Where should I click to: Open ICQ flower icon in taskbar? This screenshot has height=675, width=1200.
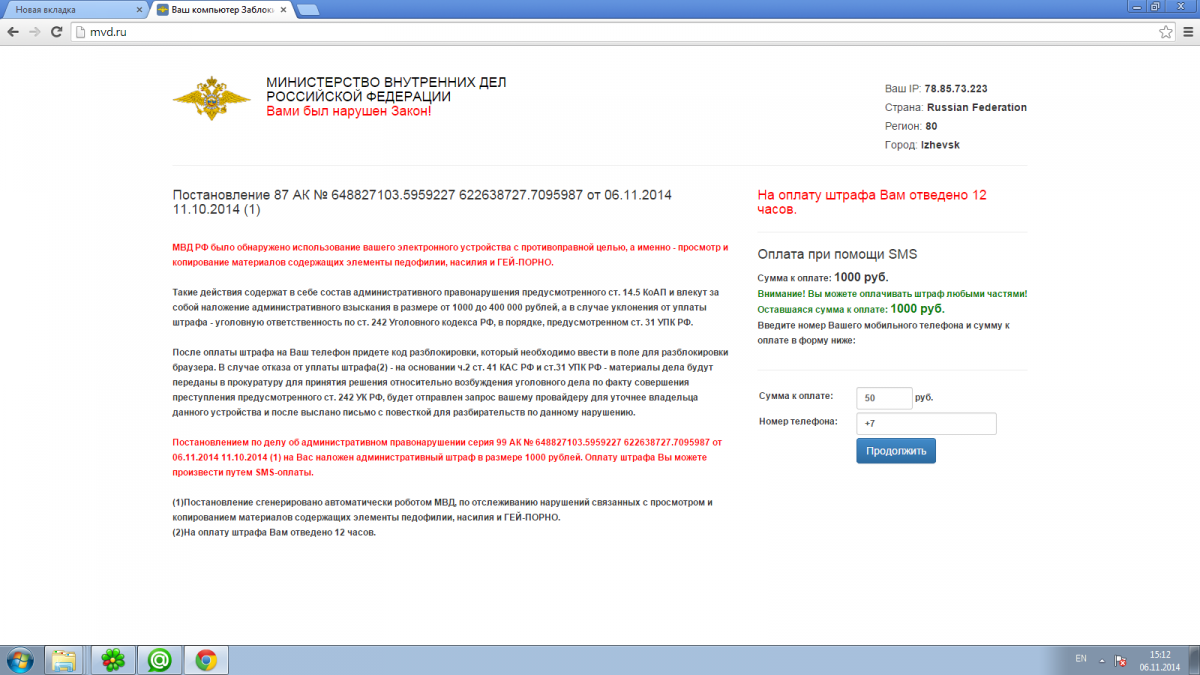(x=114, y=660)
